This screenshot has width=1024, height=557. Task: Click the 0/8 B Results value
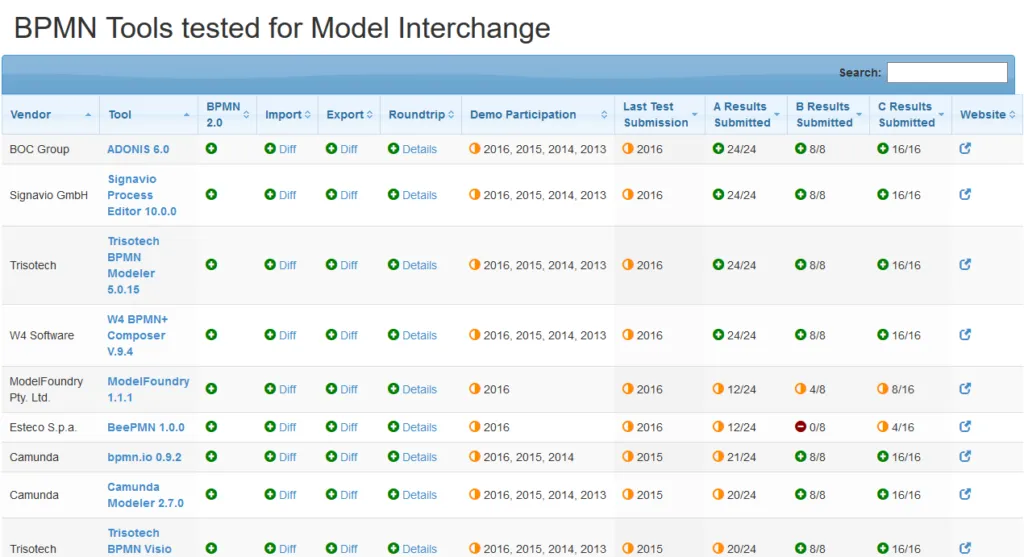817,428
